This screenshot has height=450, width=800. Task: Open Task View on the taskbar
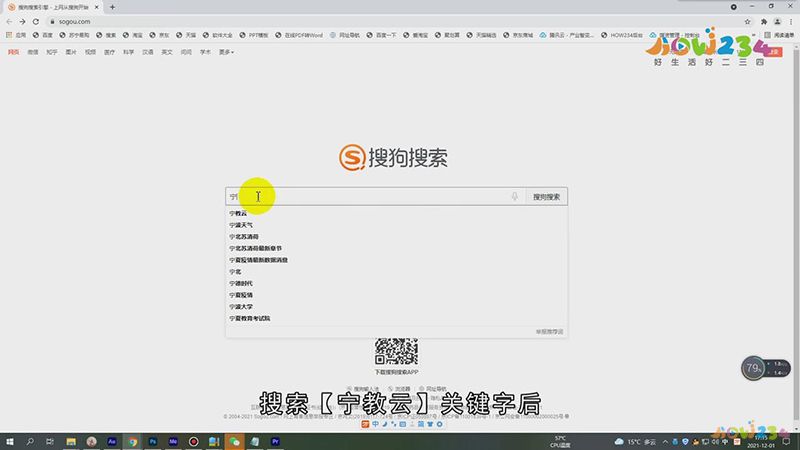(49, 441)
